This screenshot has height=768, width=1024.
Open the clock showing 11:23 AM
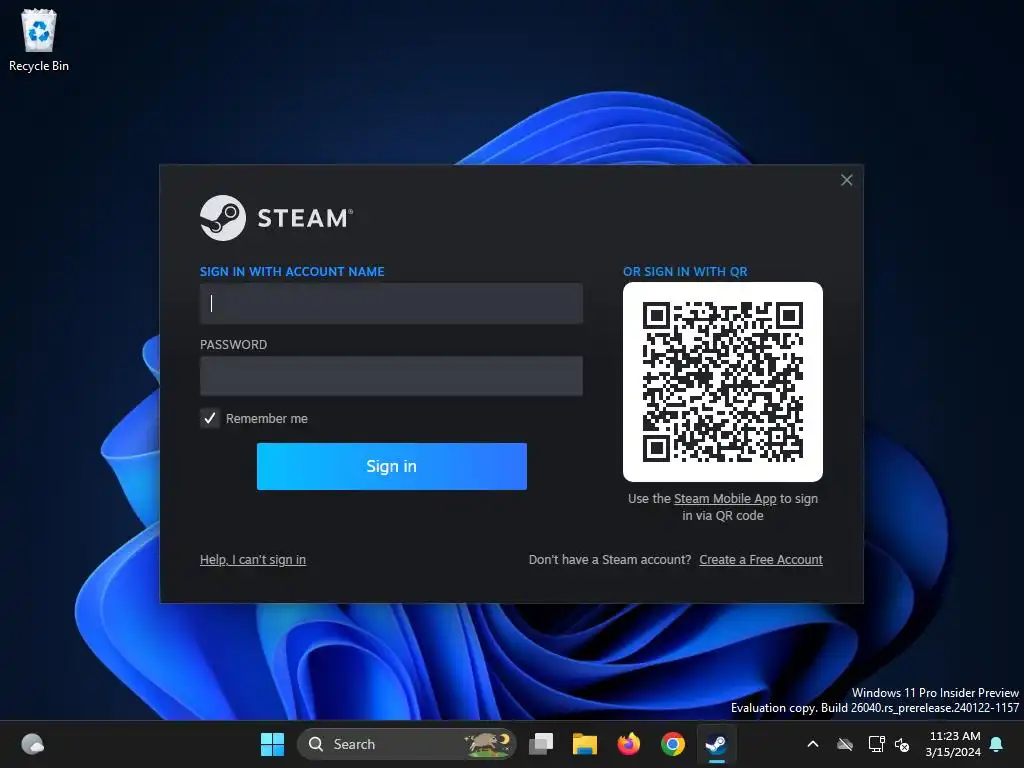pyautogui.click(x=953, y=744)
